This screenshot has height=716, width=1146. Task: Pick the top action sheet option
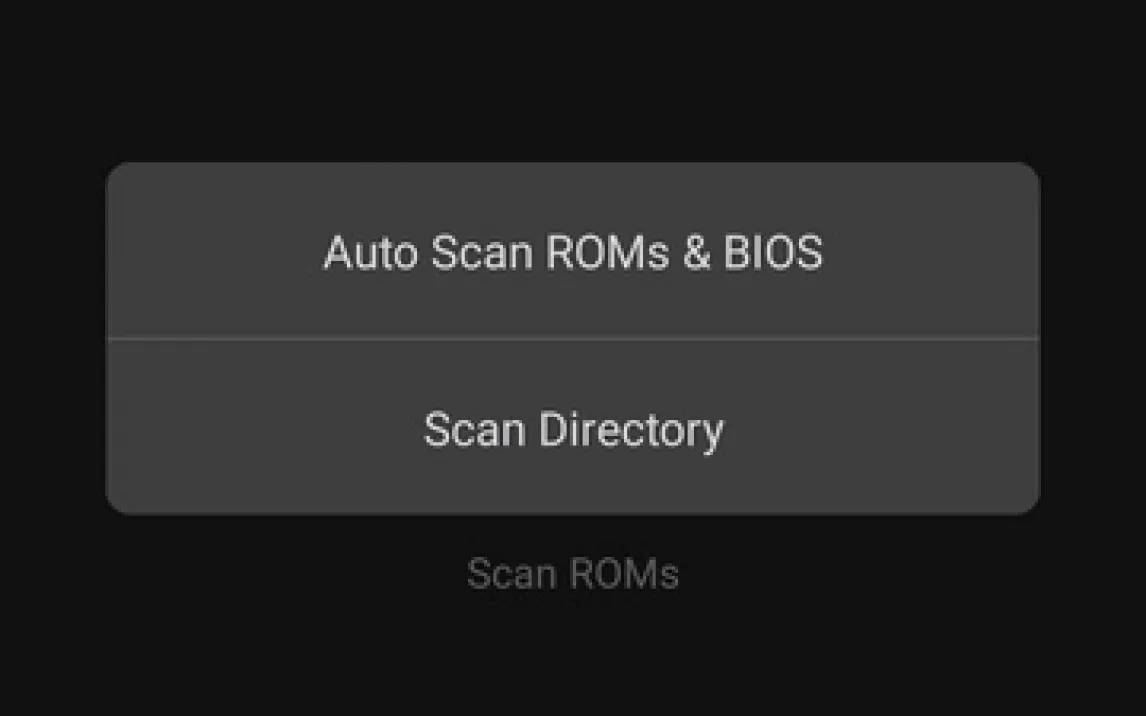pyautogui.click(x=573, y=252)
